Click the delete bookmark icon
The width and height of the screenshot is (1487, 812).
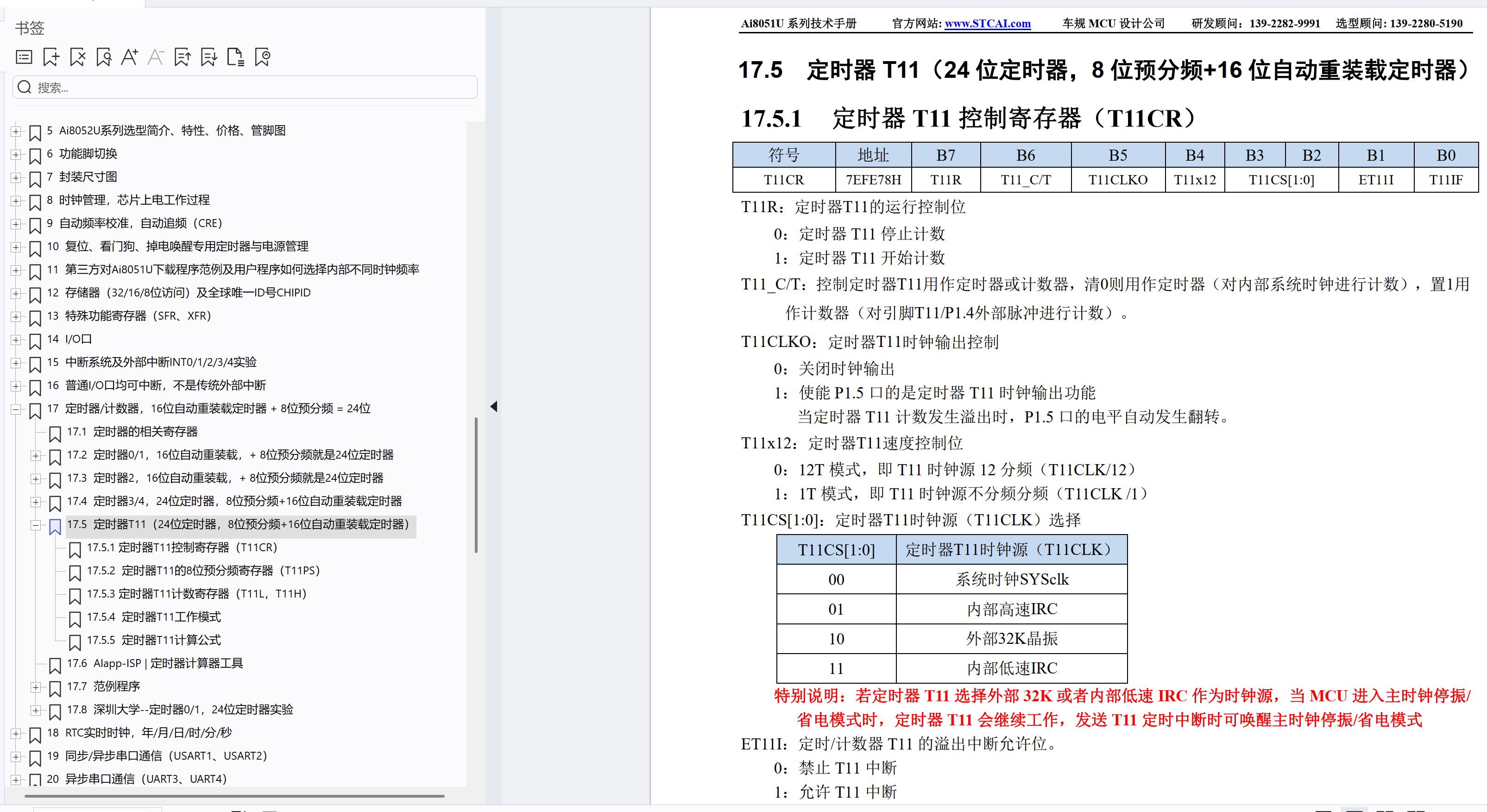pos(77,57)
